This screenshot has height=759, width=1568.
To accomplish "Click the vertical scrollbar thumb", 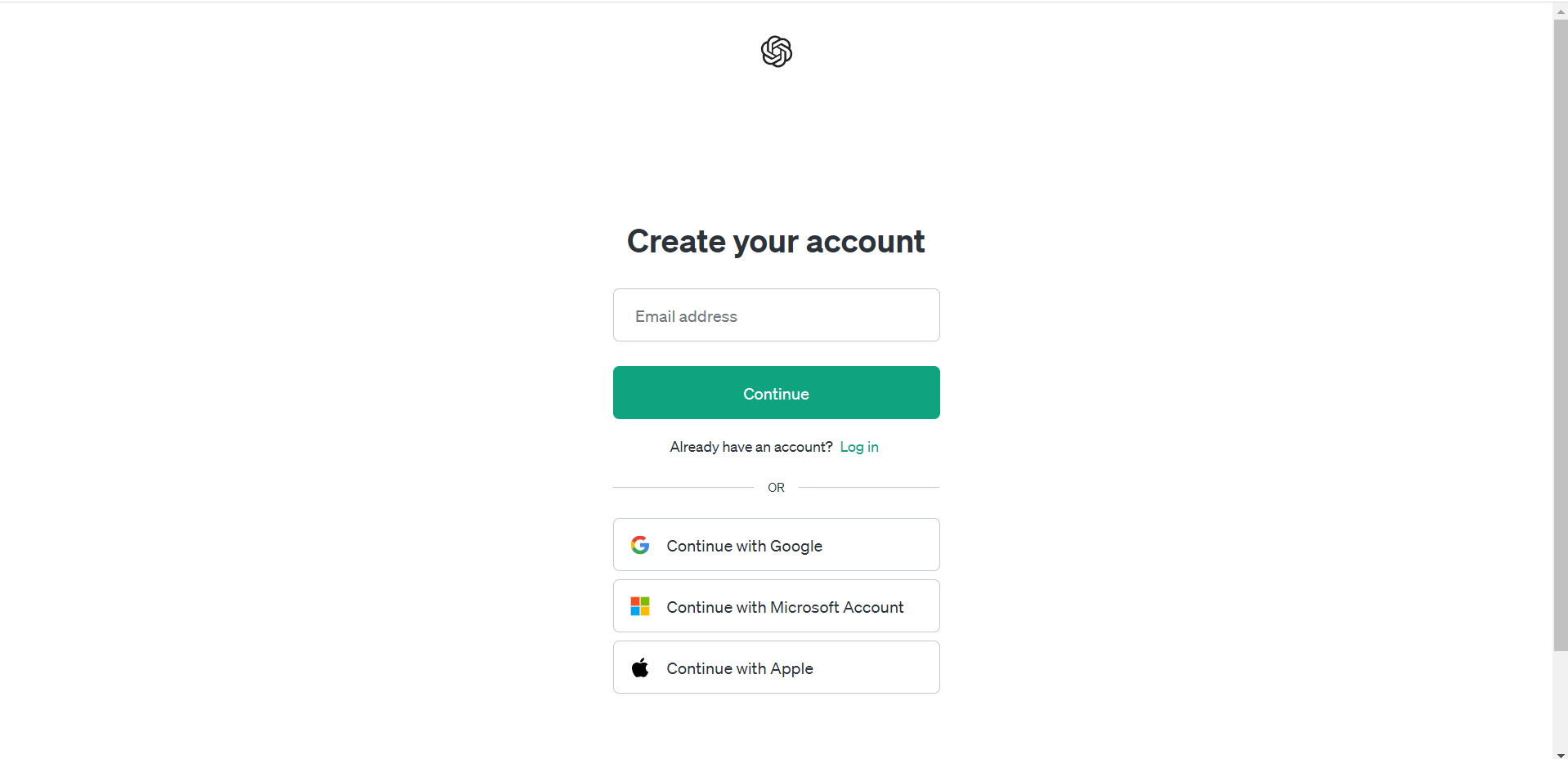I will pos(1560,327).
